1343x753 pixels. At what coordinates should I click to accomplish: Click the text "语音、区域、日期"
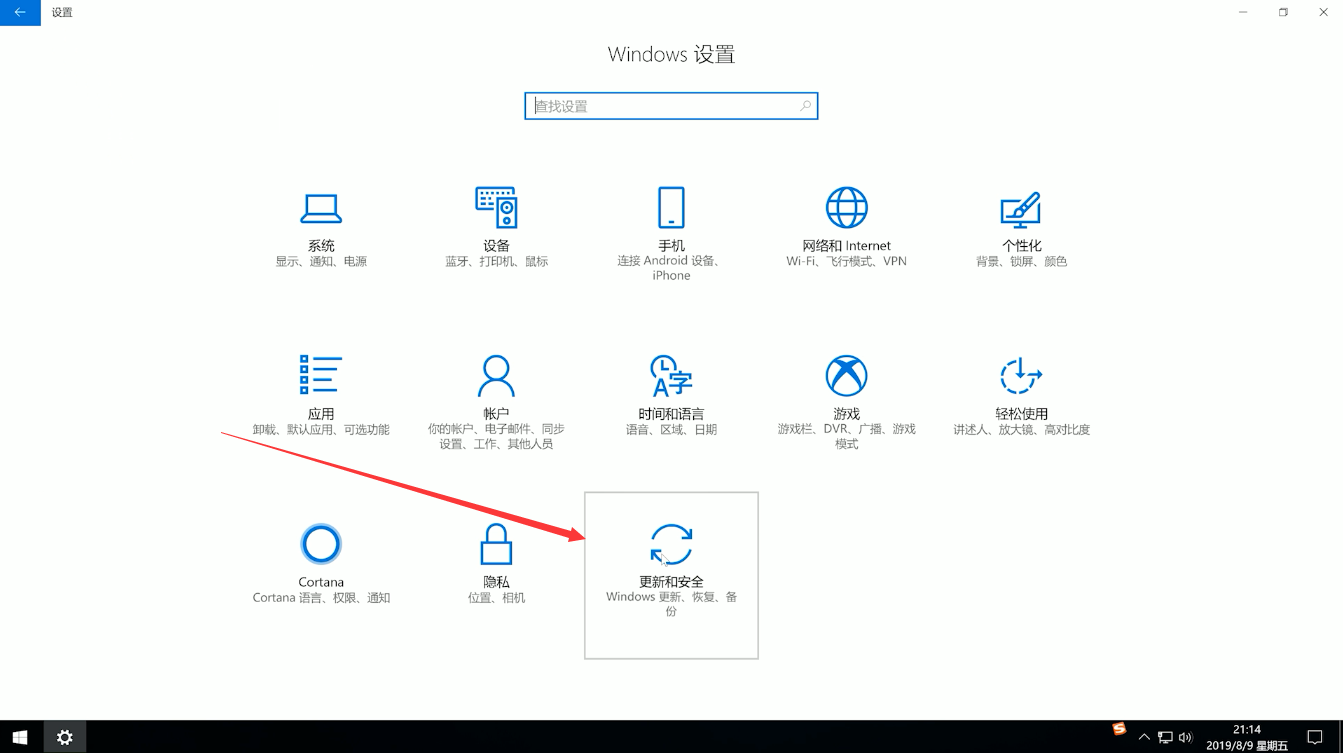(671, 429)
